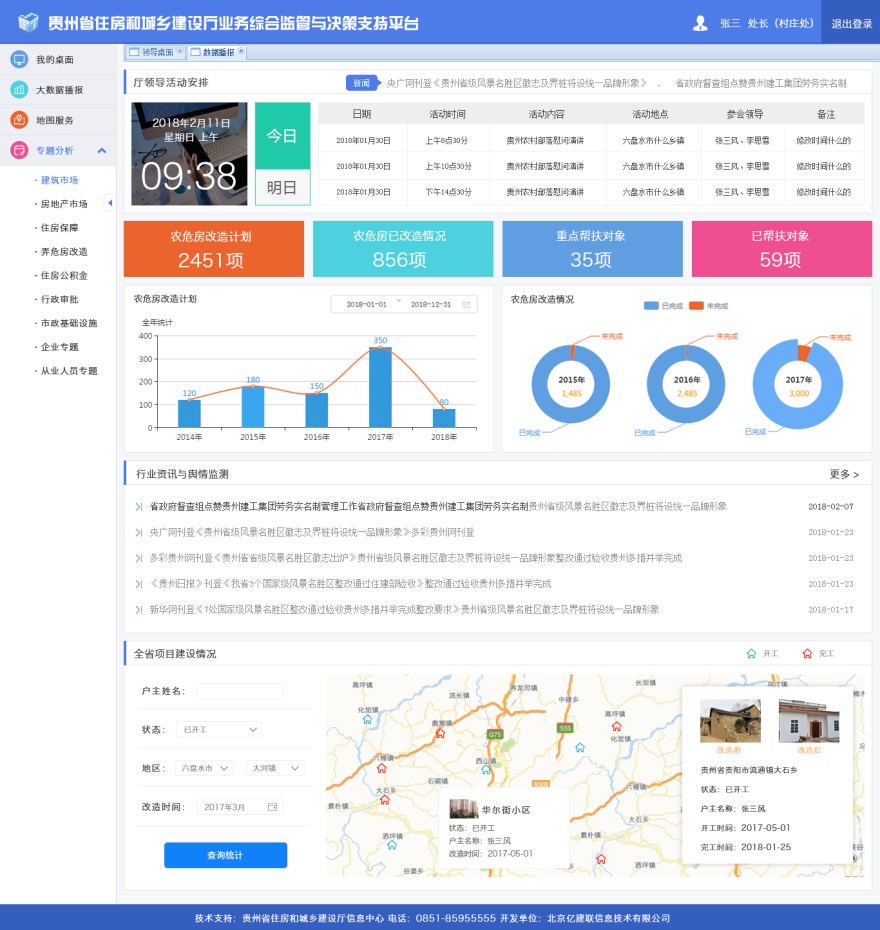Click red house marker near 六桶镇
880x930 pixels.
tap(381, 768)
